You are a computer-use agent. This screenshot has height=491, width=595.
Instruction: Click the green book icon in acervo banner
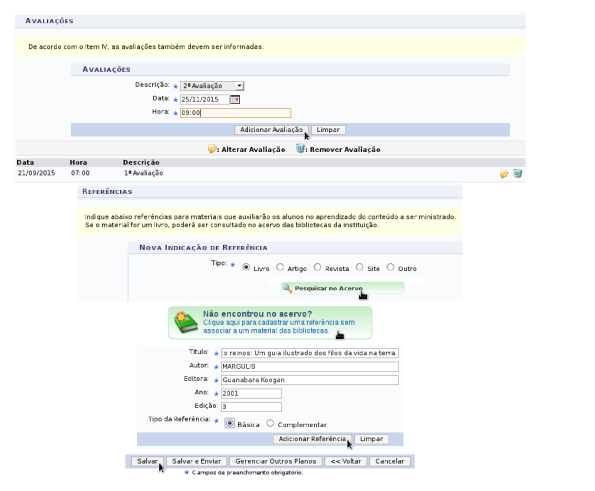click(185, 323)
